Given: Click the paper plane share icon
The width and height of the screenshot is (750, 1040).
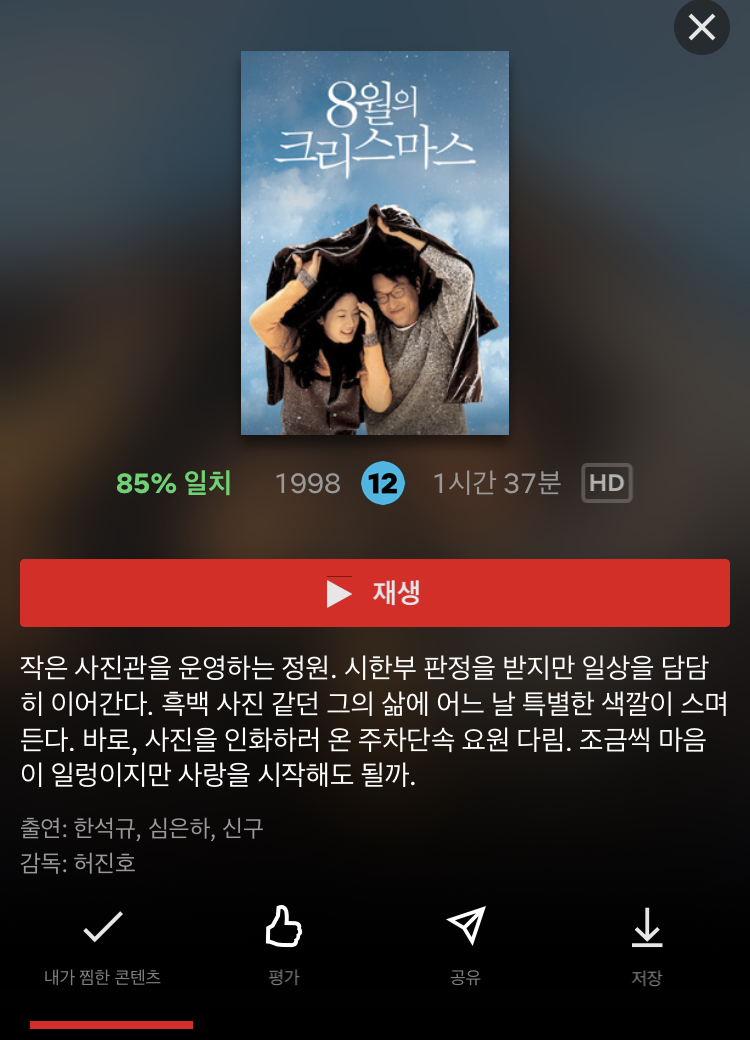Looking at the screenshot, I should tap(466, 925).
